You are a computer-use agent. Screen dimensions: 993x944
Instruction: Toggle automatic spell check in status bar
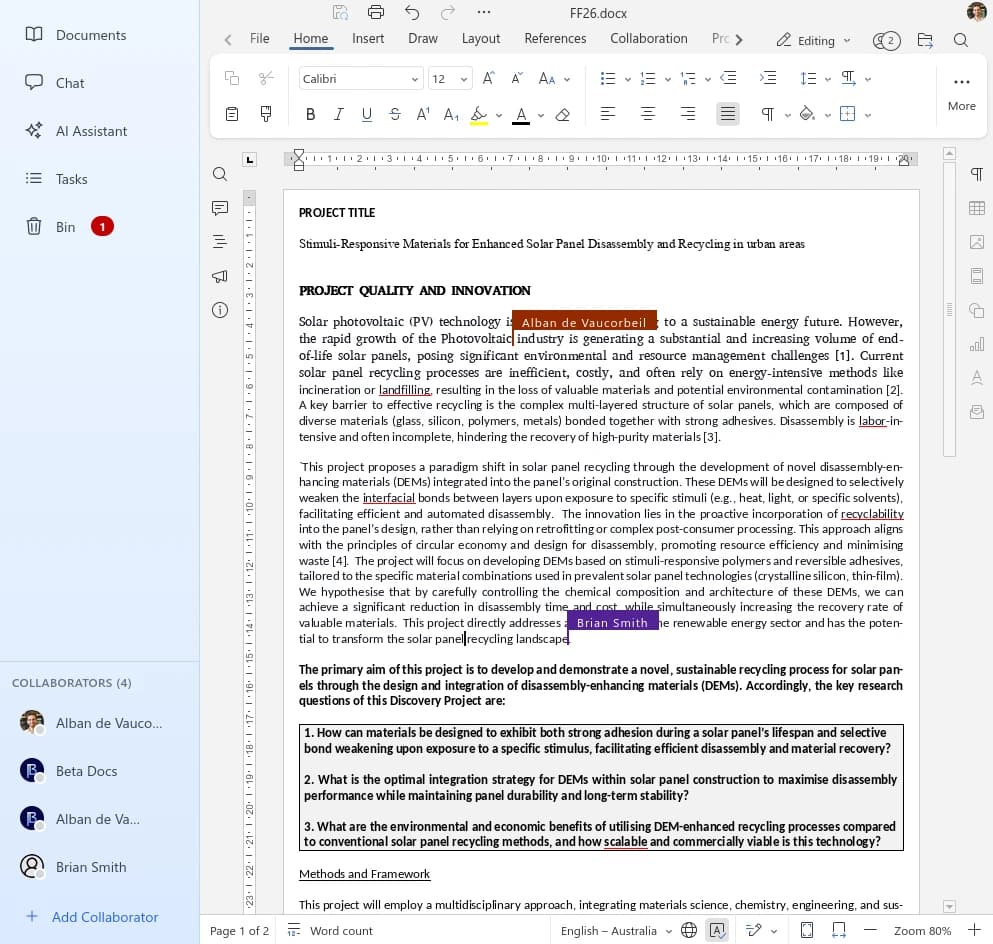click(x=718, y=930)
